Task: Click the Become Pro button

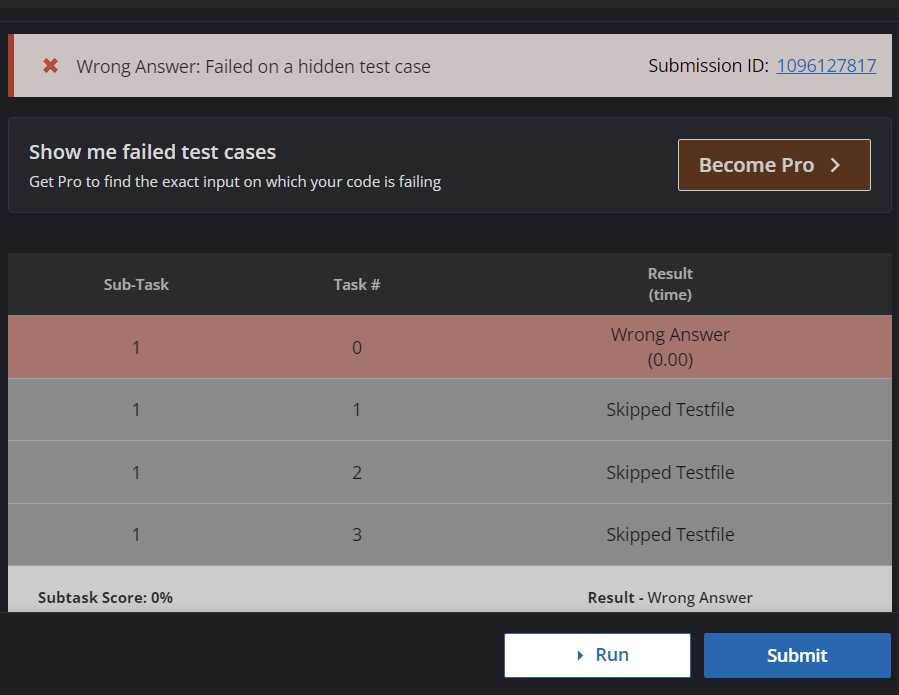Action: pyautogui.click(x=774, y=165)
